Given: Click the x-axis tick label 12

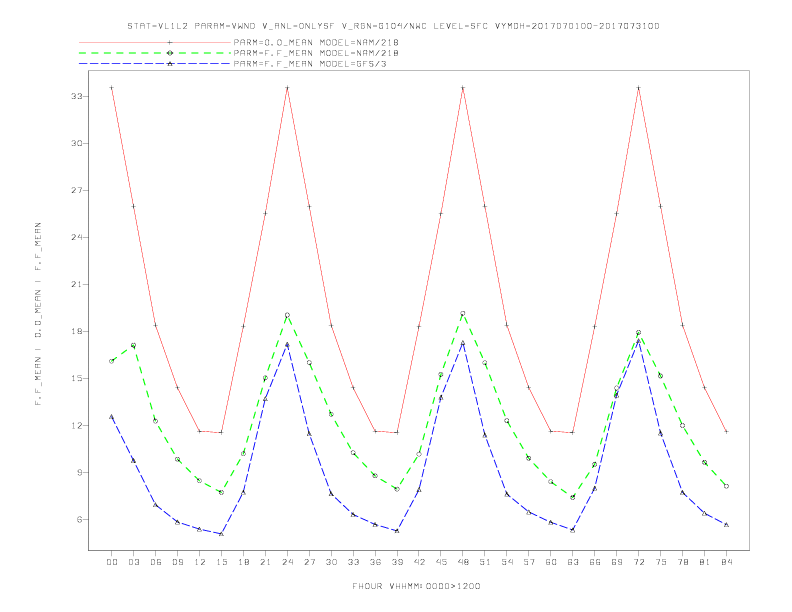Looking at the screenshot, I should tap(200, 562).
